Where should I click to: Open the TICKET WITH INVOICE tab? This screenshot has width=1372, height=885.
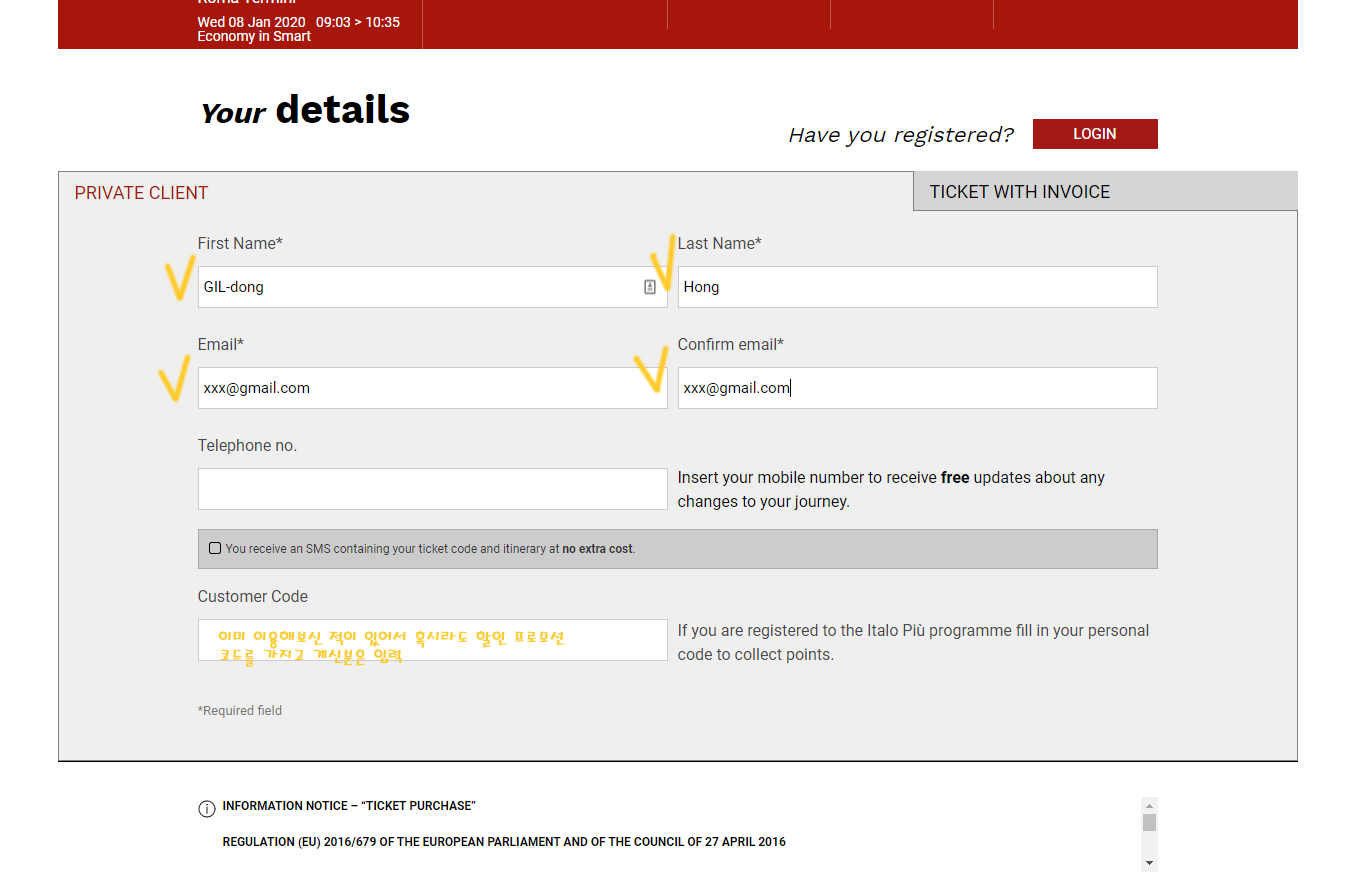pyautogui.click(x=1105, y=191)
